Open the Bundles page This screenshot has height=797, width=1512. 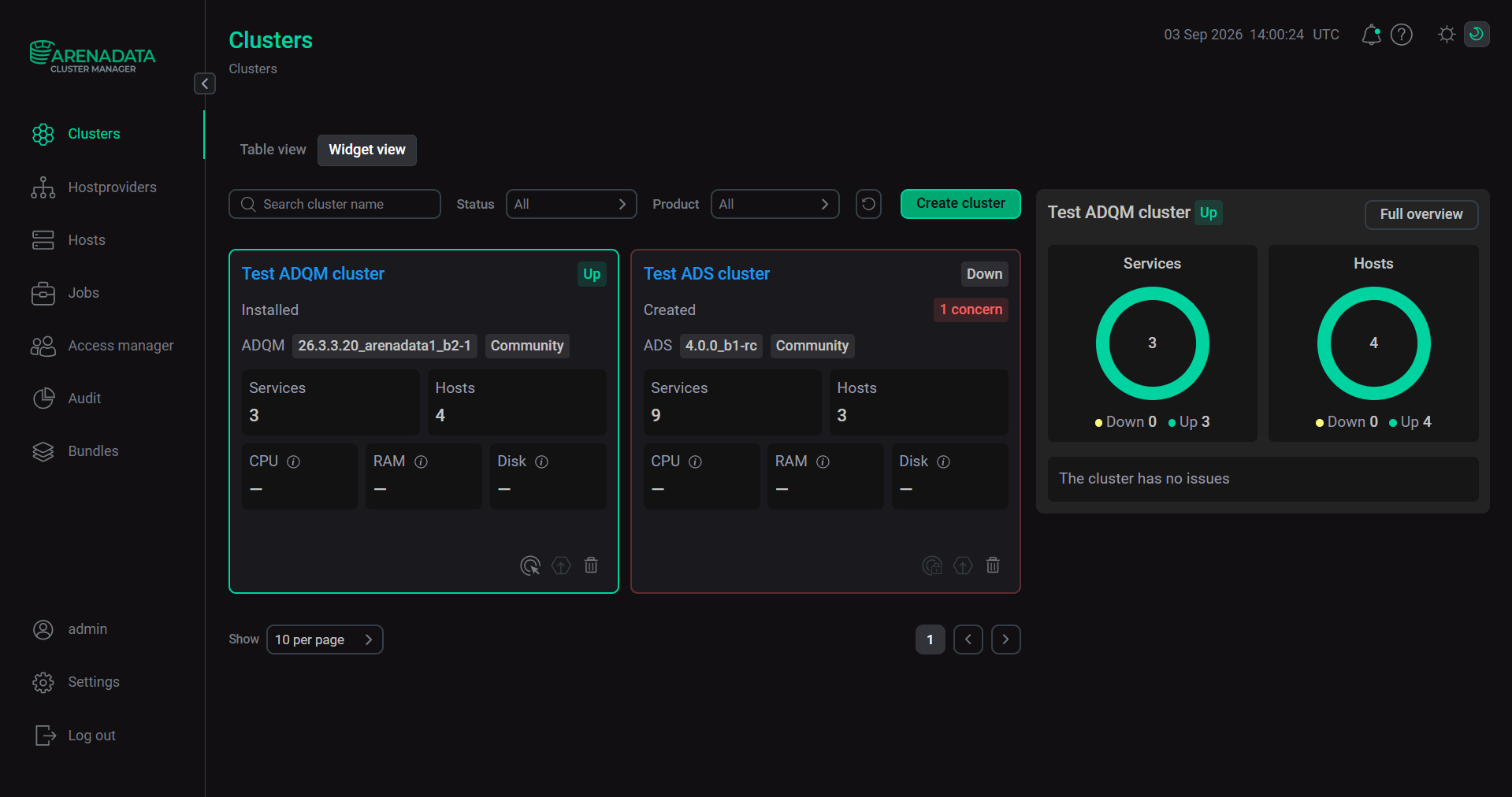[x=93, y=451]
